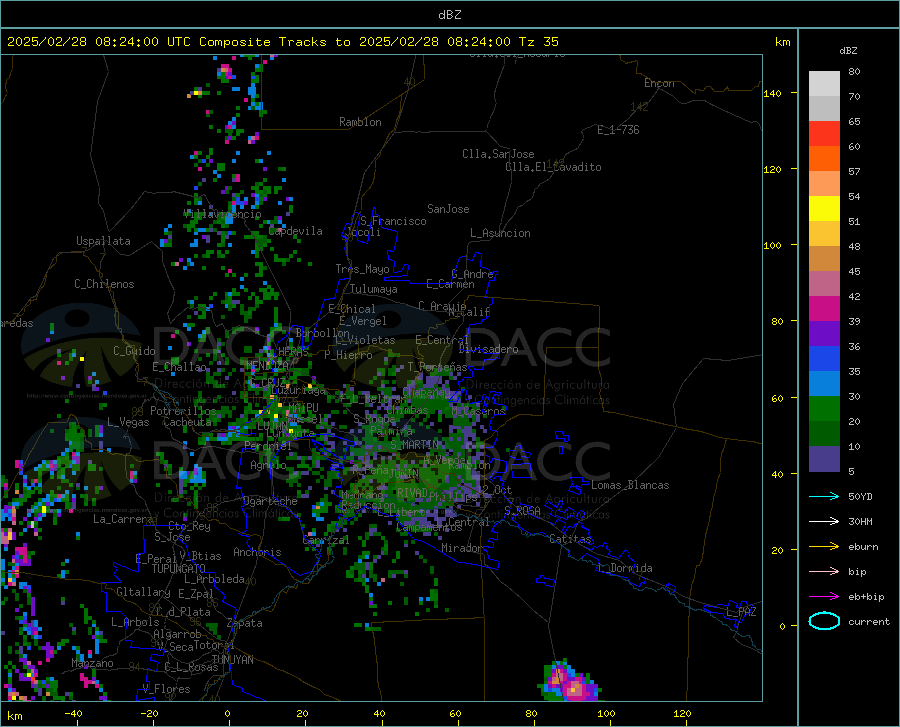Select the lightest gray swatch atop dBZ scale

[x=824, y=84]
